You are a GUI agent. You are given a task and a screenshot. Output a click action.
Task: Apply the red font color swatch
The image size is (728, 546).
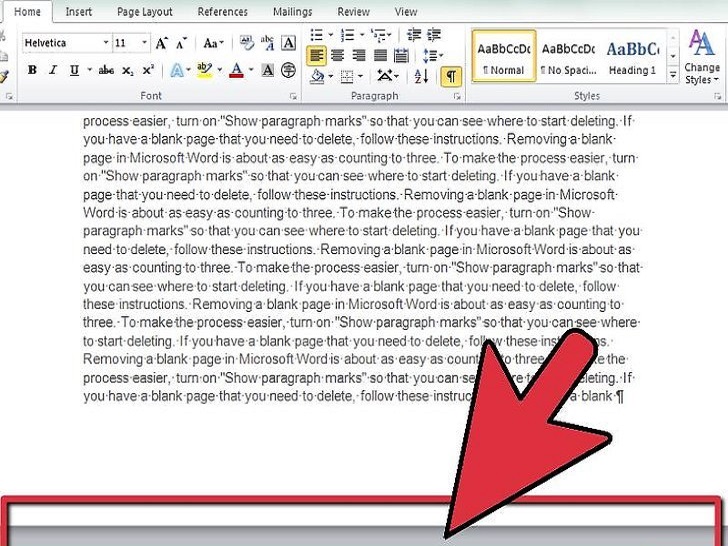pos(236,70)
